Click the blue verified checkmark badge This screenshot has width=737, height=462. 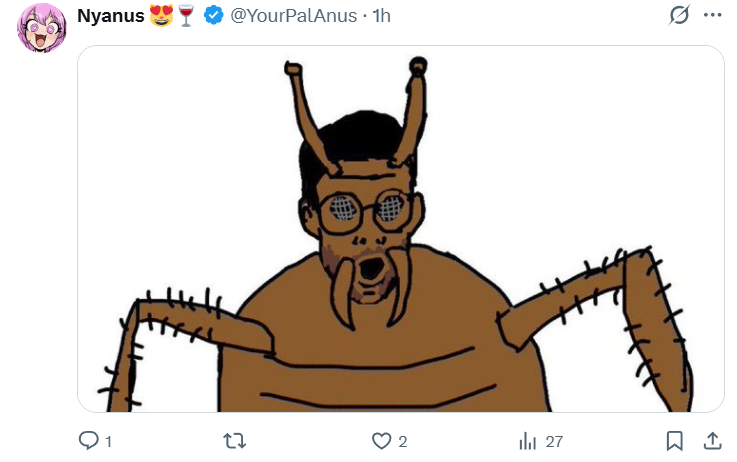[x=213, y=16]
